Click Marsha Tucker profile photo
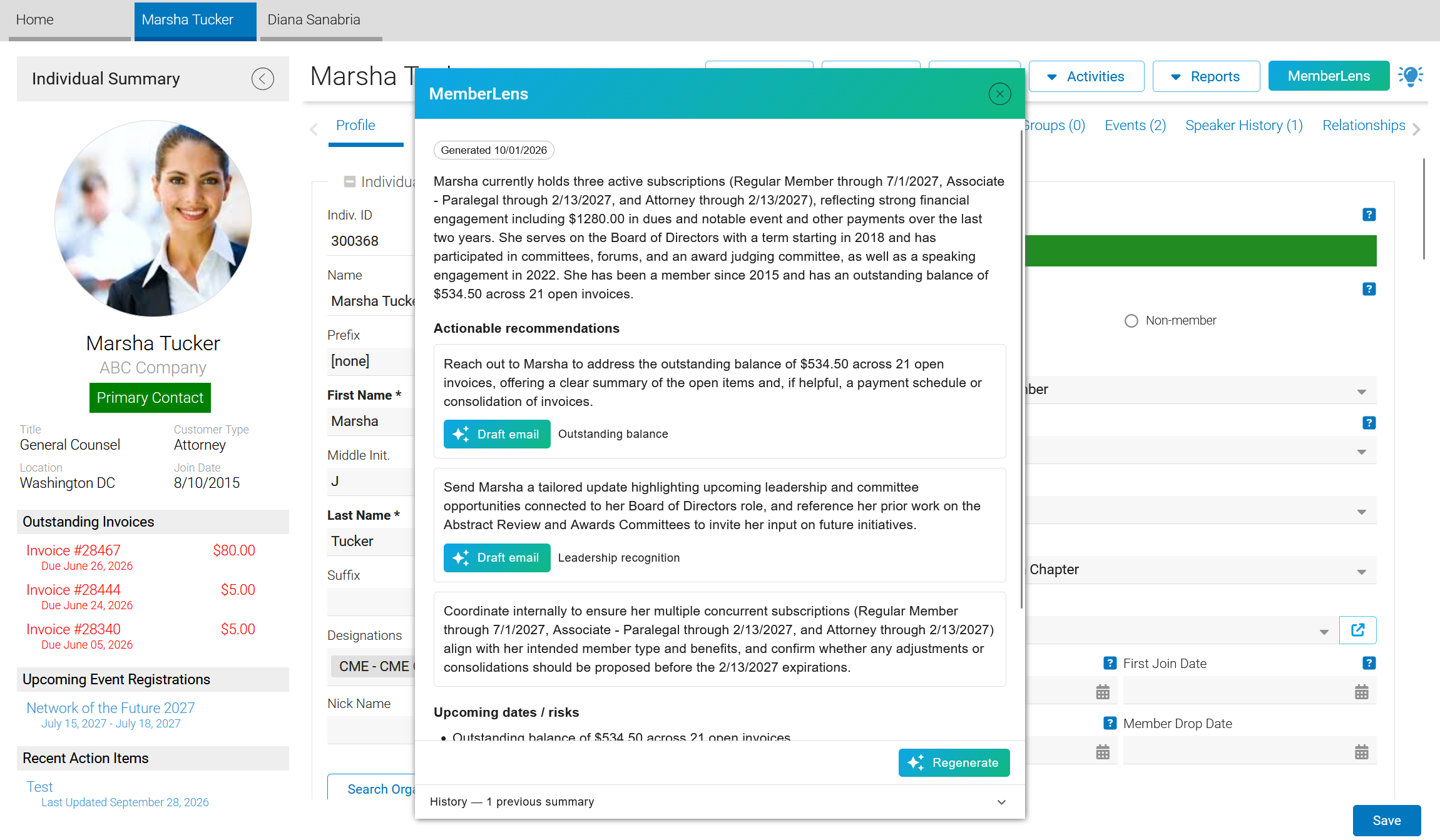The image size is (1440, 840). pos(153,218)
